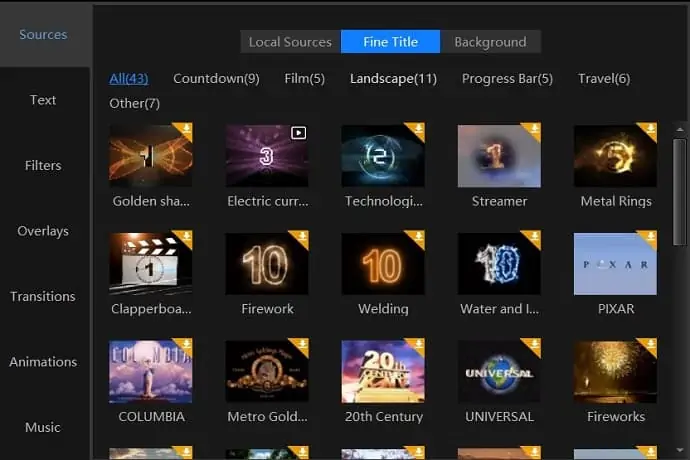Select the Metro Gold... thumbnail
The height and width of the screenshot is (460, 690).
coord(267,372)
